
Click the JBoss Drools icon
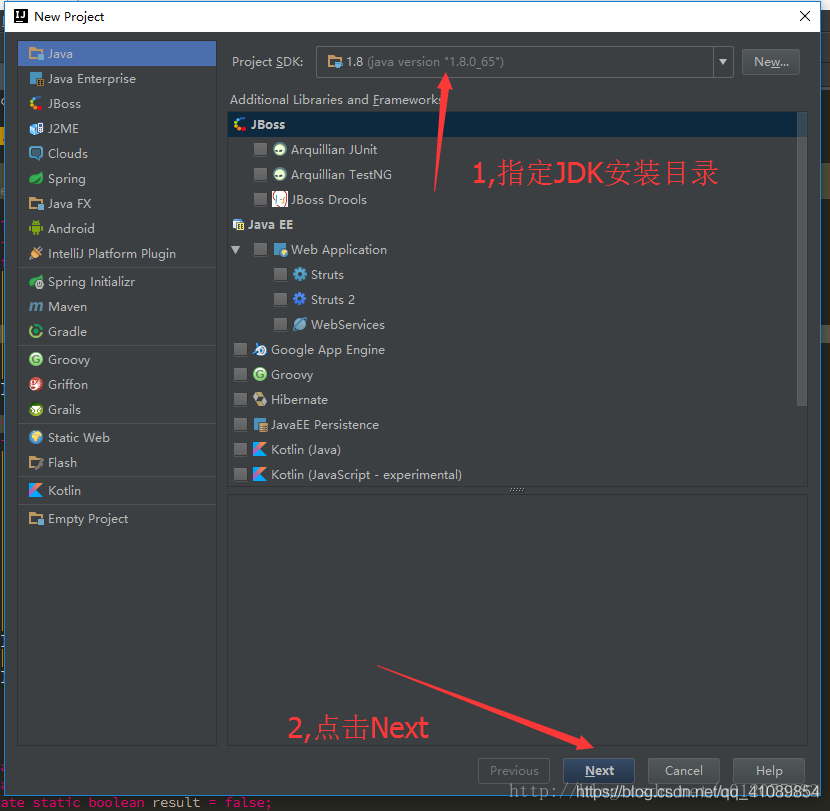coord(279,200)
